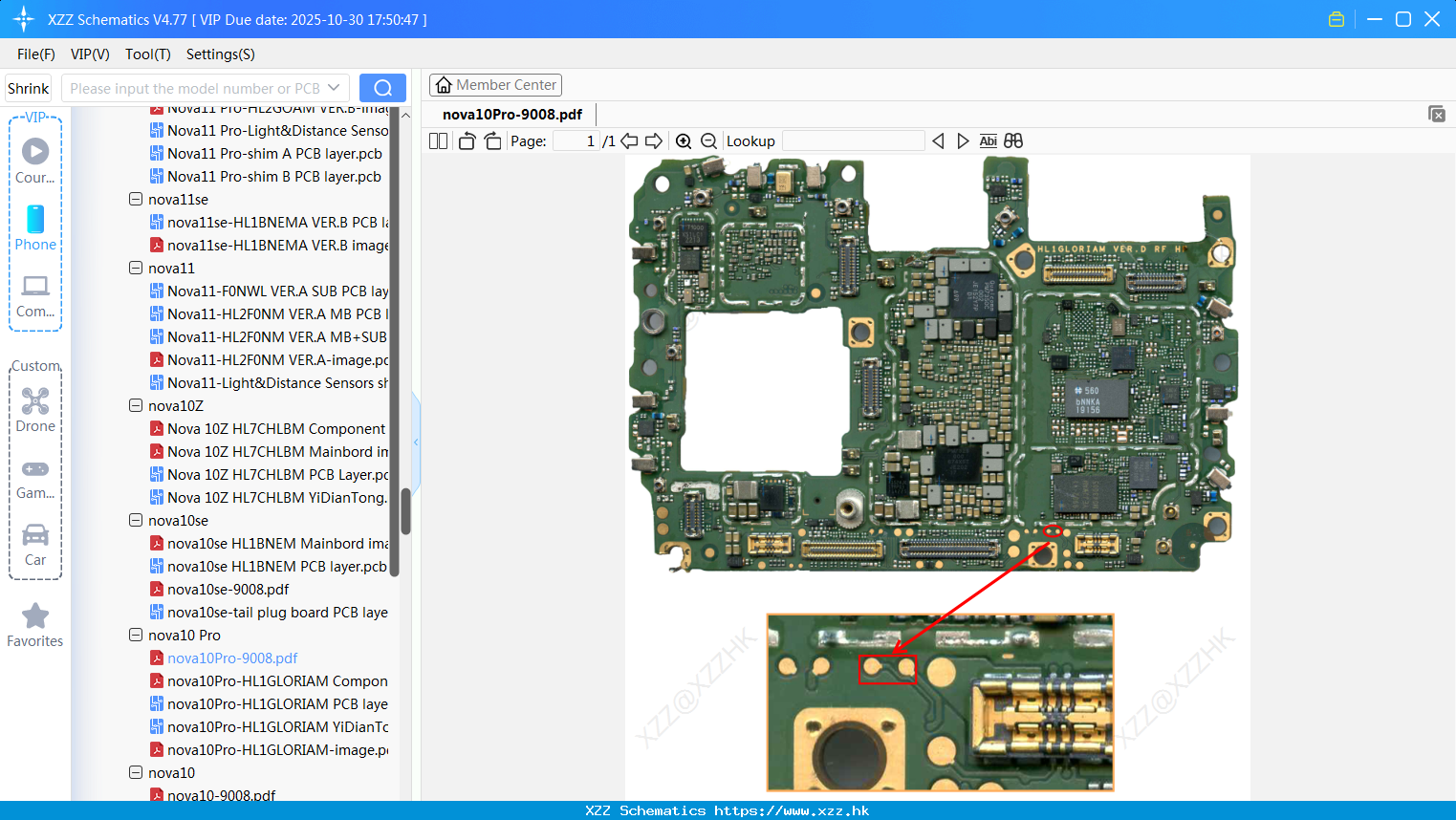
Task: Collapse the nova10se folder
Action: 136,521
